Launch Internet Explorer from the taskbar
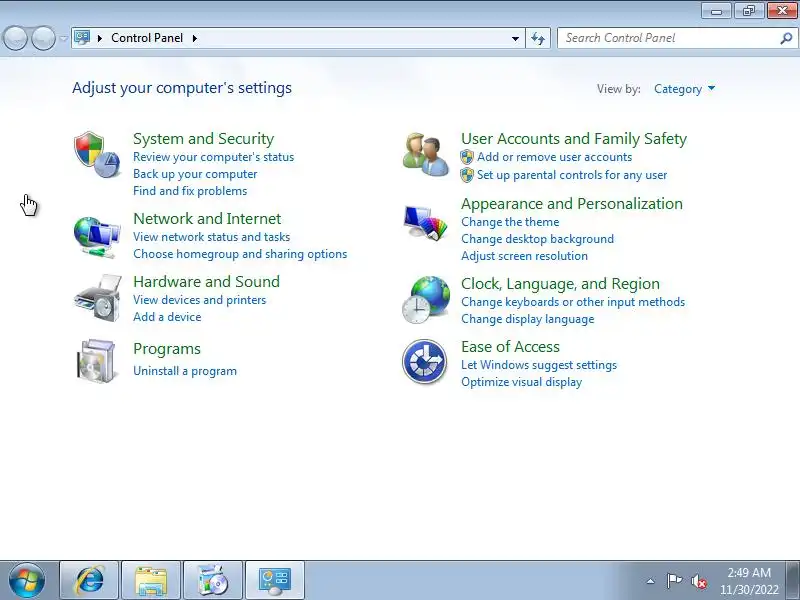800x600 pixels. [x=89, y=581]
